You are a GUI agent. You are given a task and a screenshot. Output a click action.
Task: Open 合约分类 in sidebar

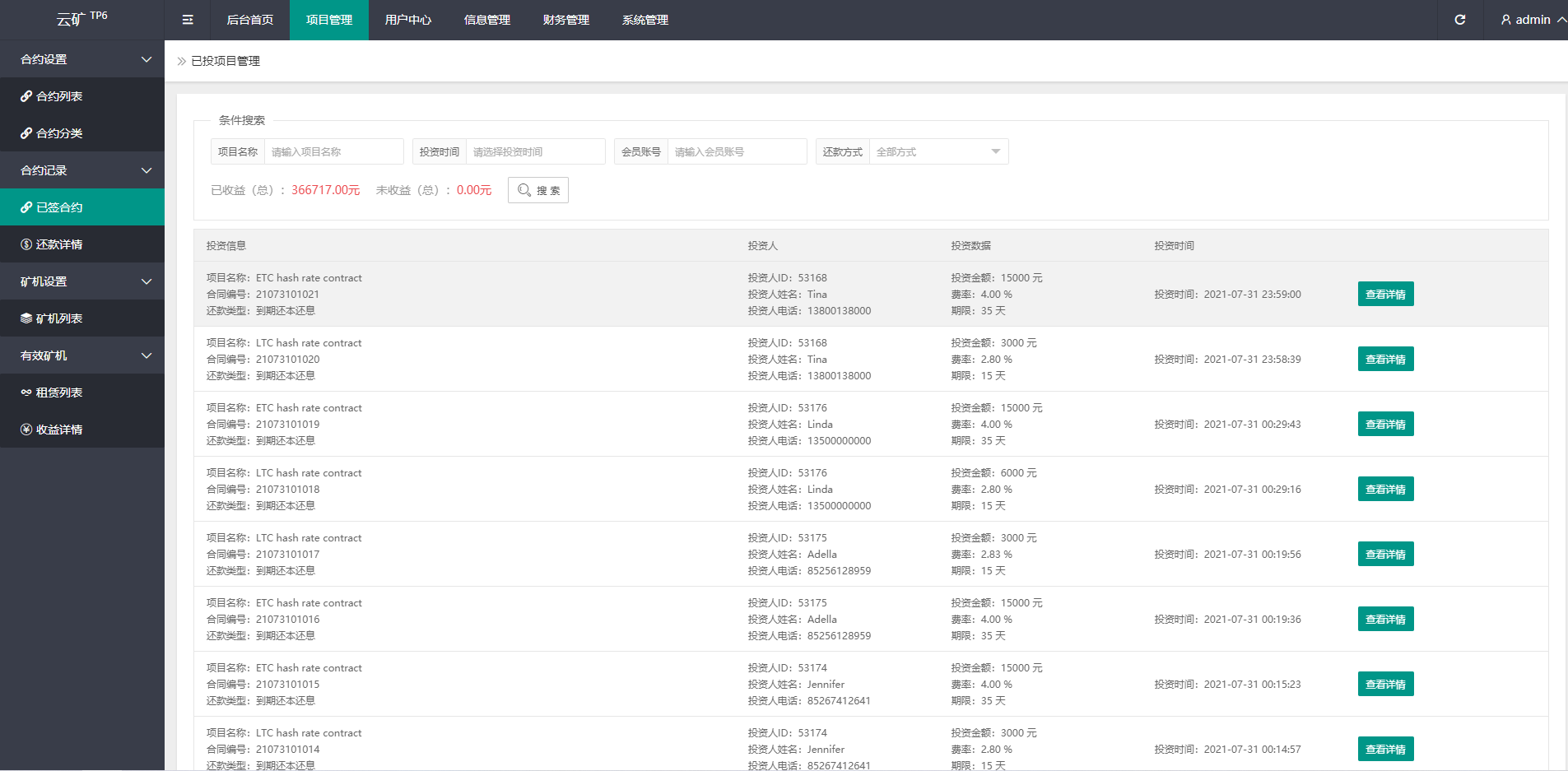(82, 133)
